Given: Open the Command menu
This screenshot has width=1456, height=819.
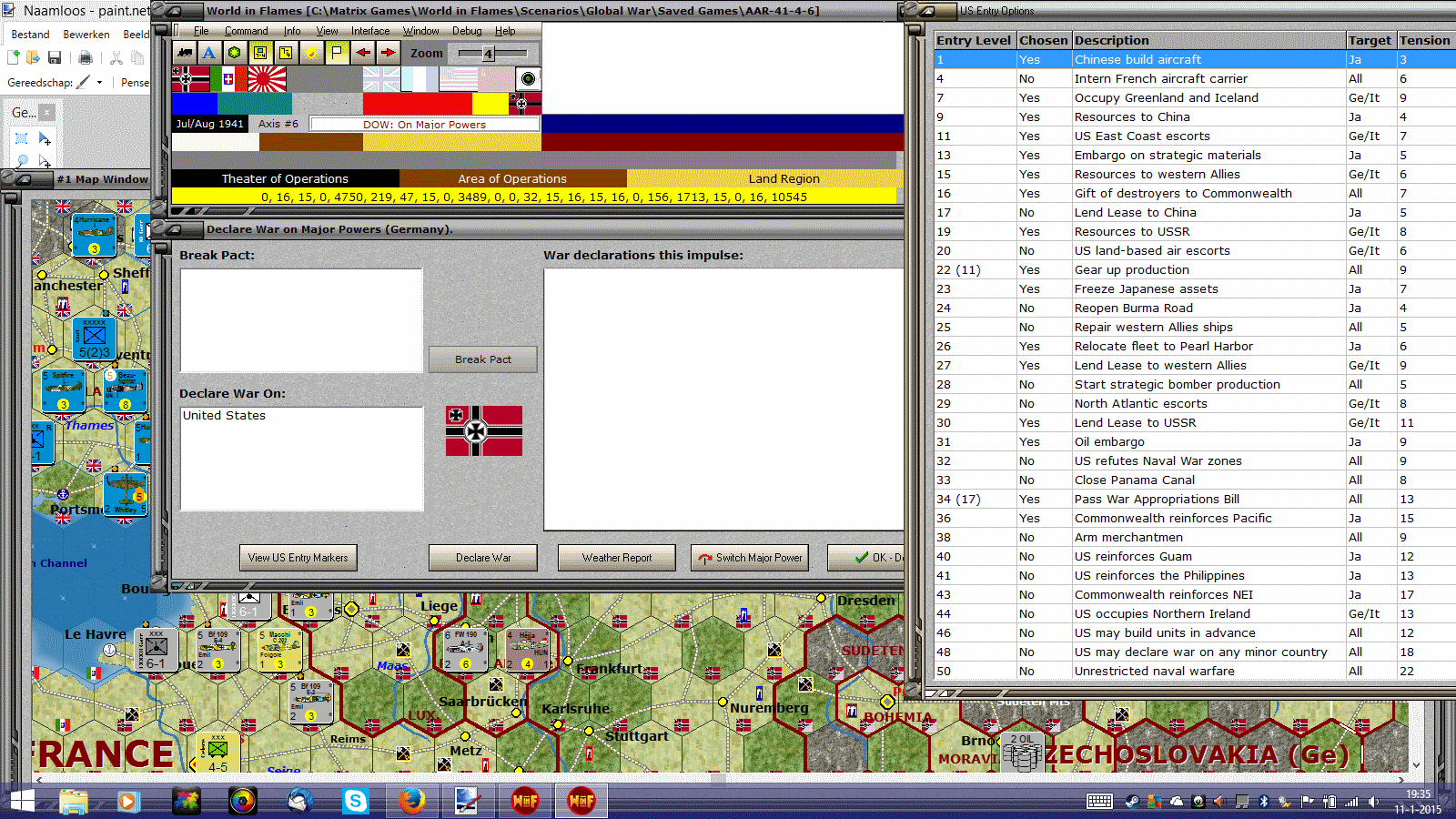Looking at the screenshot, I should click(247, 31).
